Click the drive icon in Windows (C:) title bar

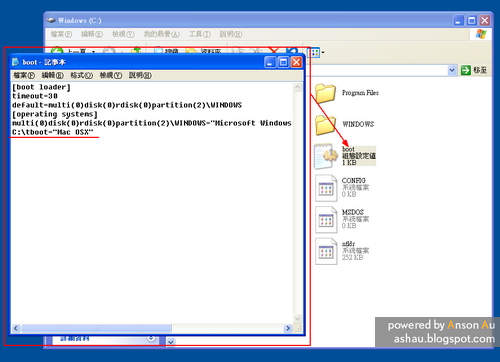point(51,20)
